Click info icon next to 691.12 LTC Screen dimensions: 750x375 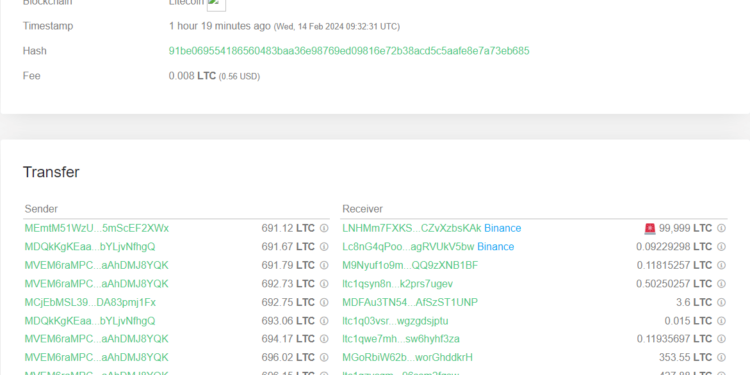(x=324, y=228)
